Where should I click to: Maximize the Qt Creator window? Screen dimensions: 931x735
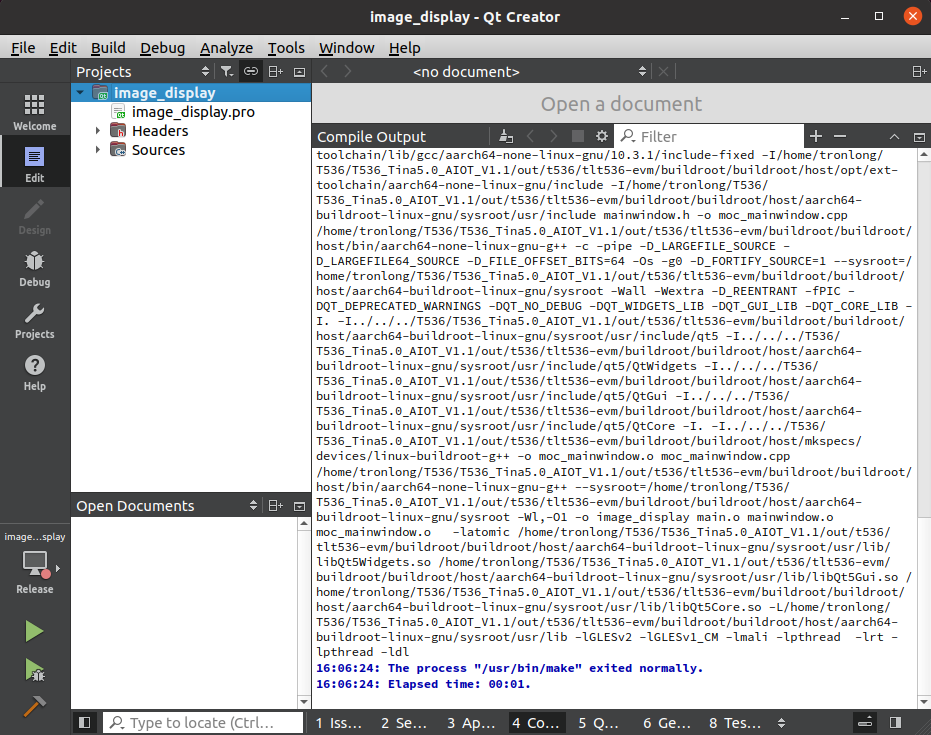click(x=879, y=16)
